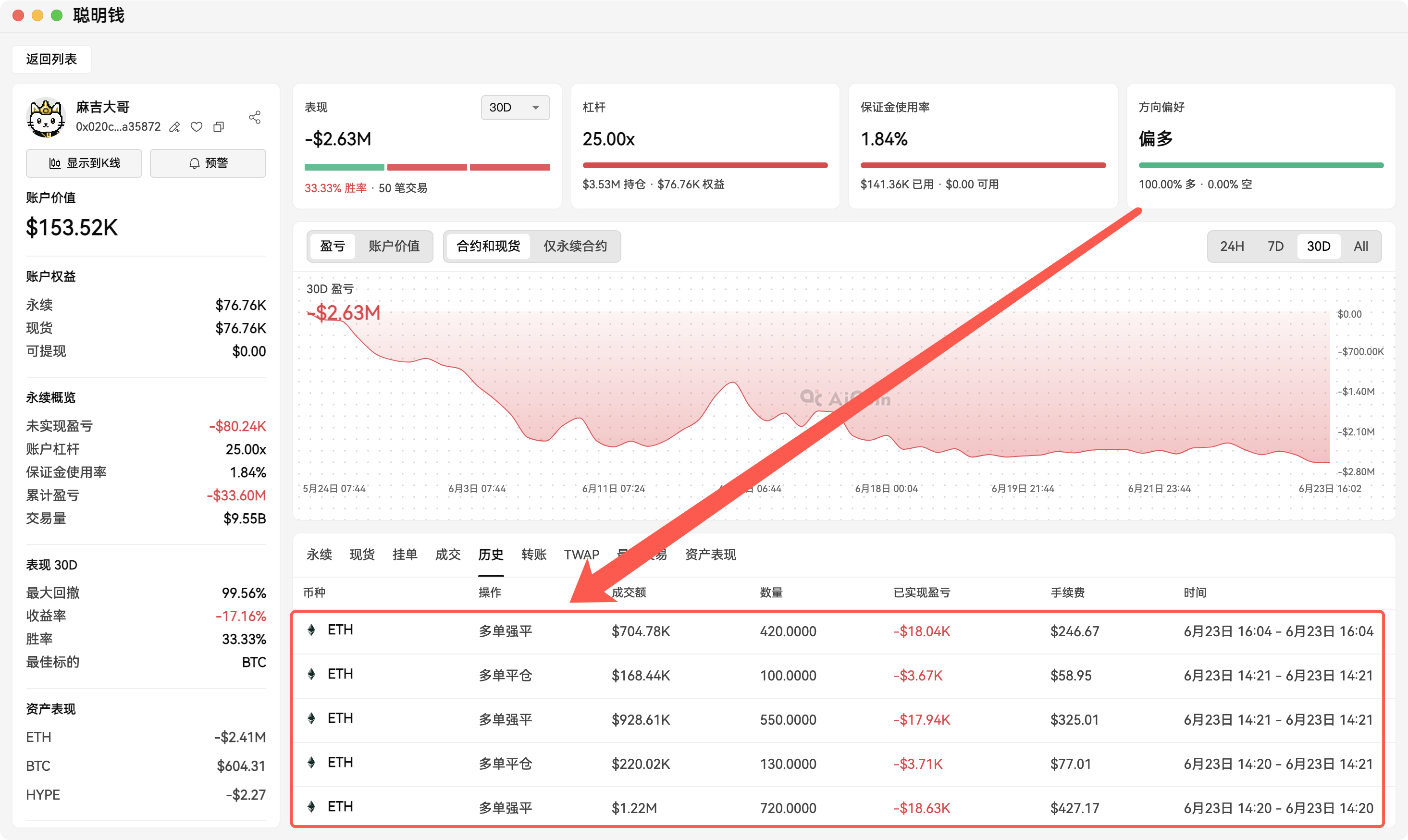
Task: Click the edit pencil icon beside address
Action: click(174, 127)
